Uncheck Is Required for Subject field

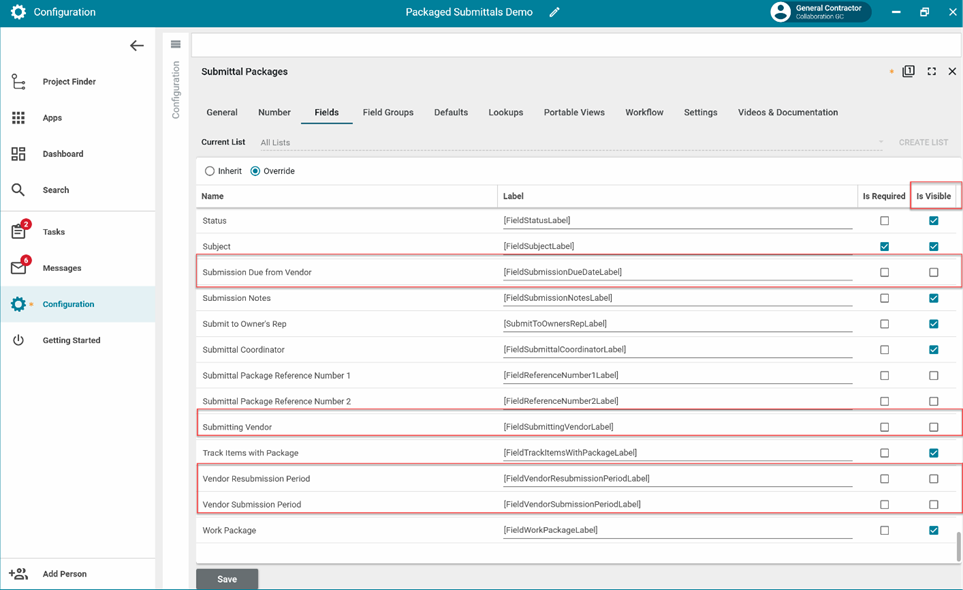click(x=884, y=246)
